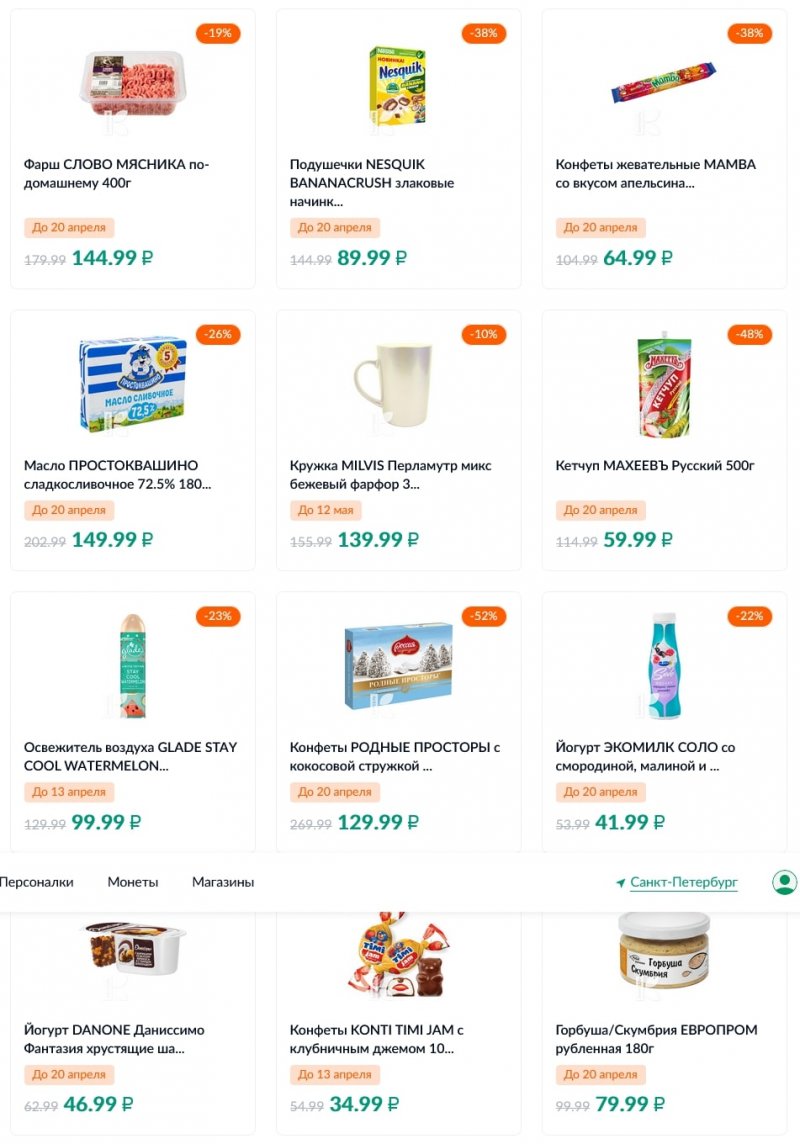Screen dimensions: 800x1144
Task: Click the Nesquik Bananacrush cereal image
Action: (x=398, y=84)
